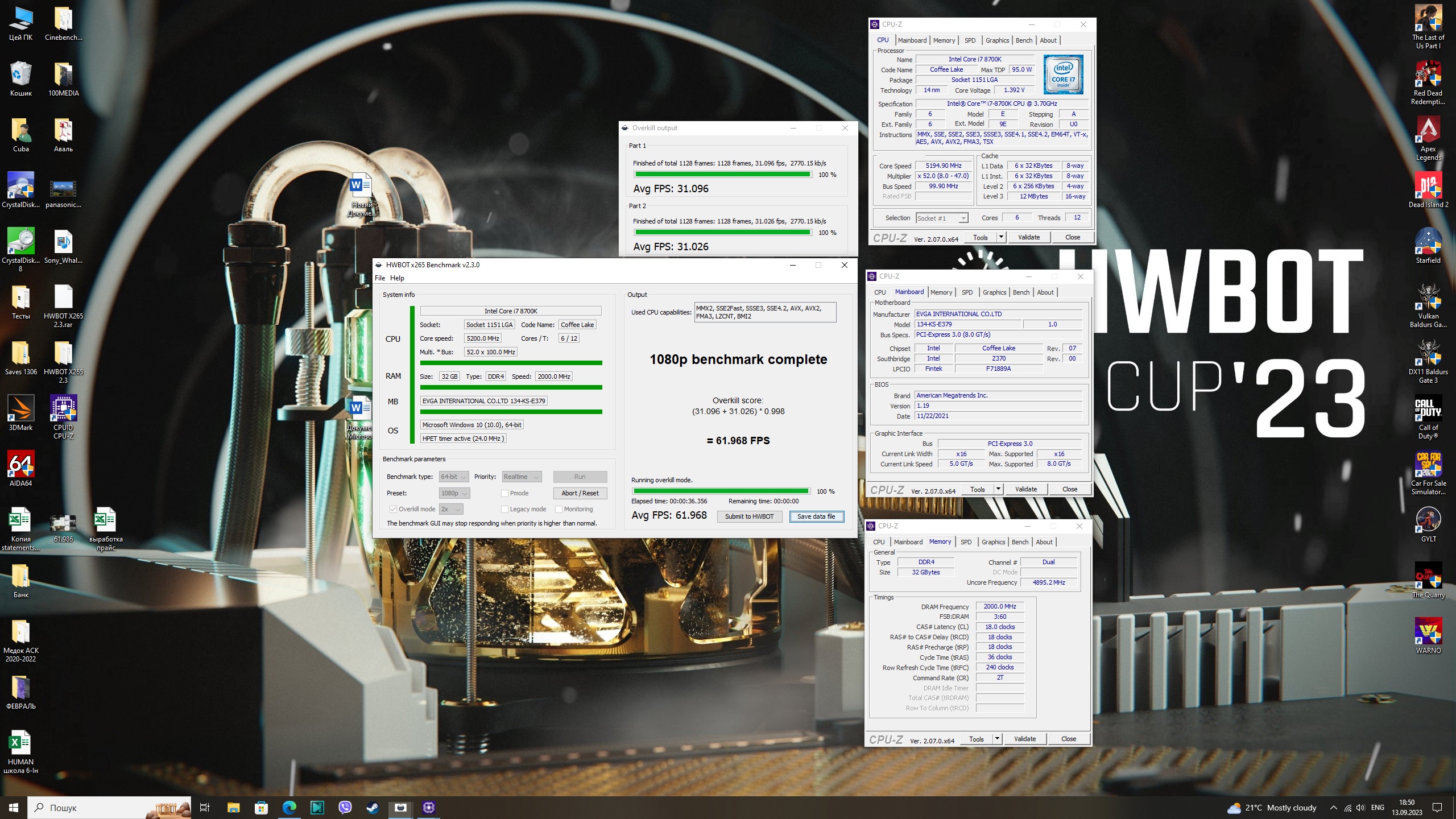Click the Save data file button
Viewport: 1456px width, 819px height.
point(816,516)
